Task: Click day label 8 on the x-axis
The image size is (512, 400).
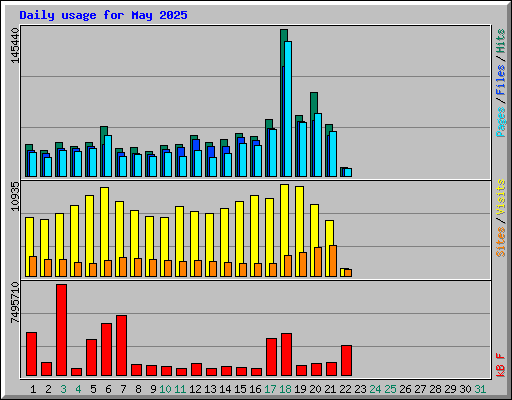Action: pos(138,389)
